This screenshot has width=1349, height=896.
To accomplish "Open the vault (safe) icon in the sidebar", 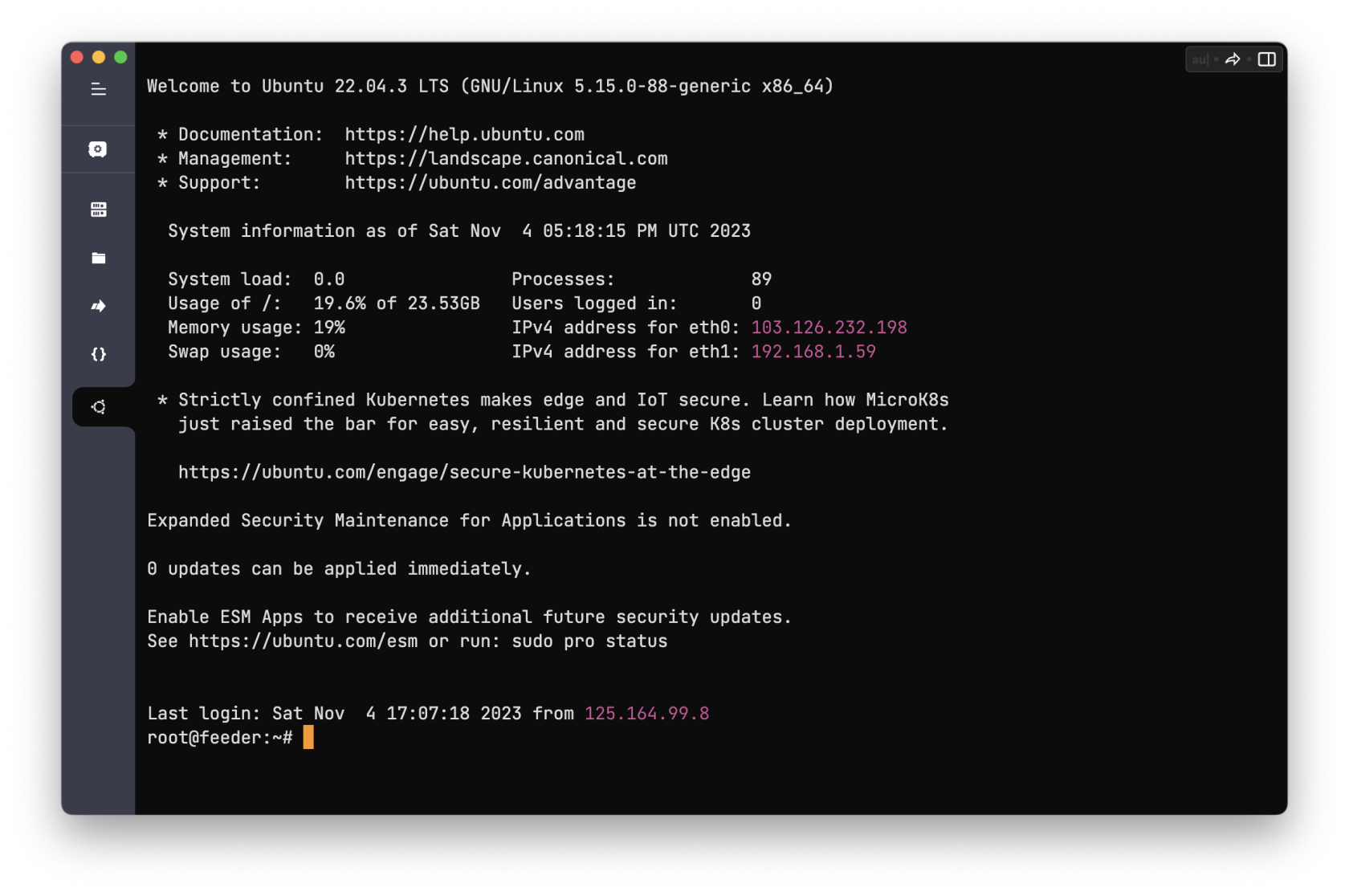I will pos(98,149).
